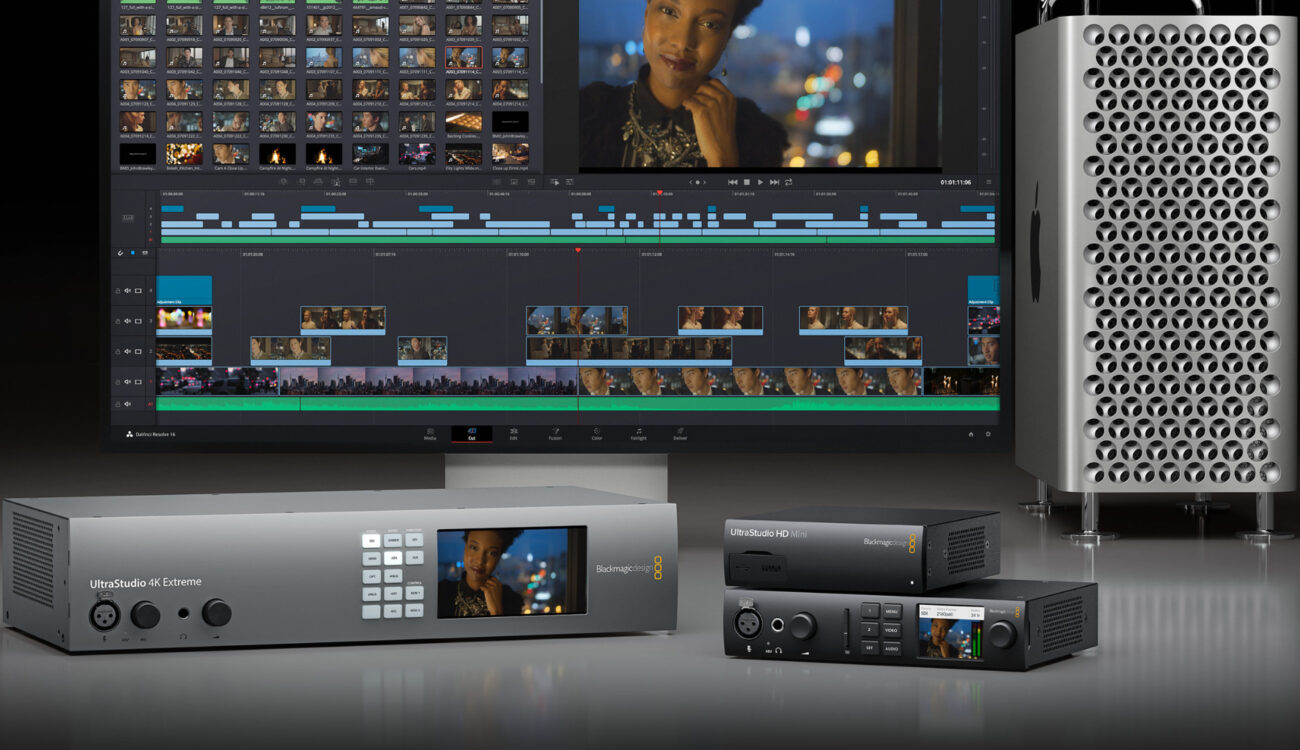Click AUDIO button on lower UltraStudio unit
Screen dimensions: 1300x750
point(891,648)
